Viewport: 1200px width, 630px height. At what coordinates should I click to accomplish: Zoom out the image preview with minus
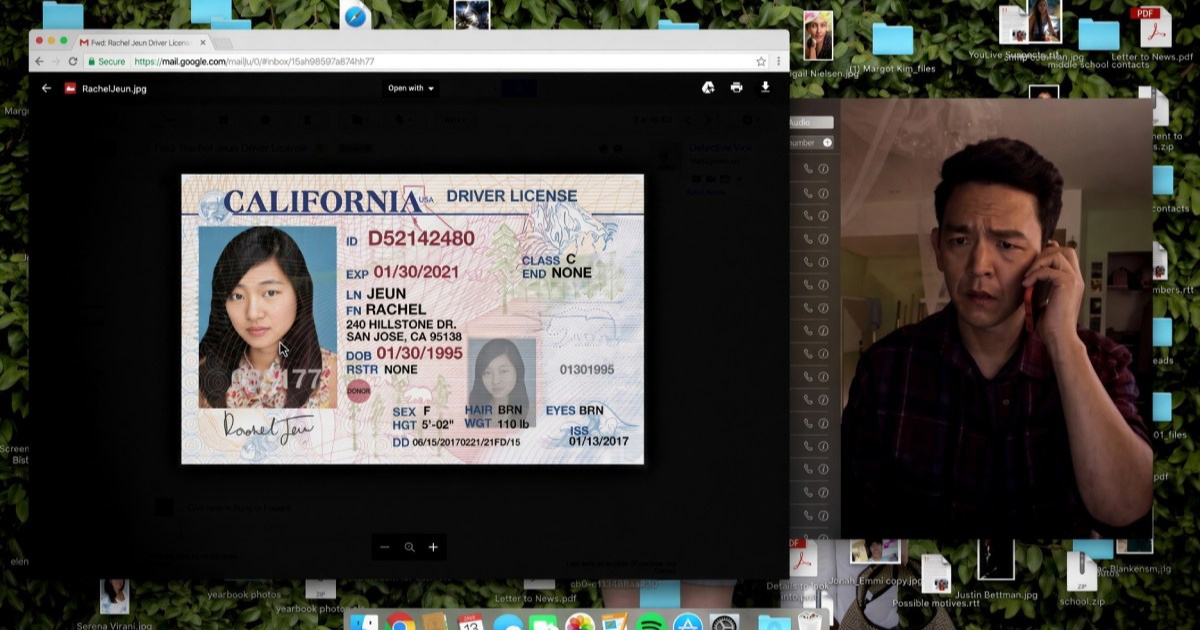[x=385, y=547]
